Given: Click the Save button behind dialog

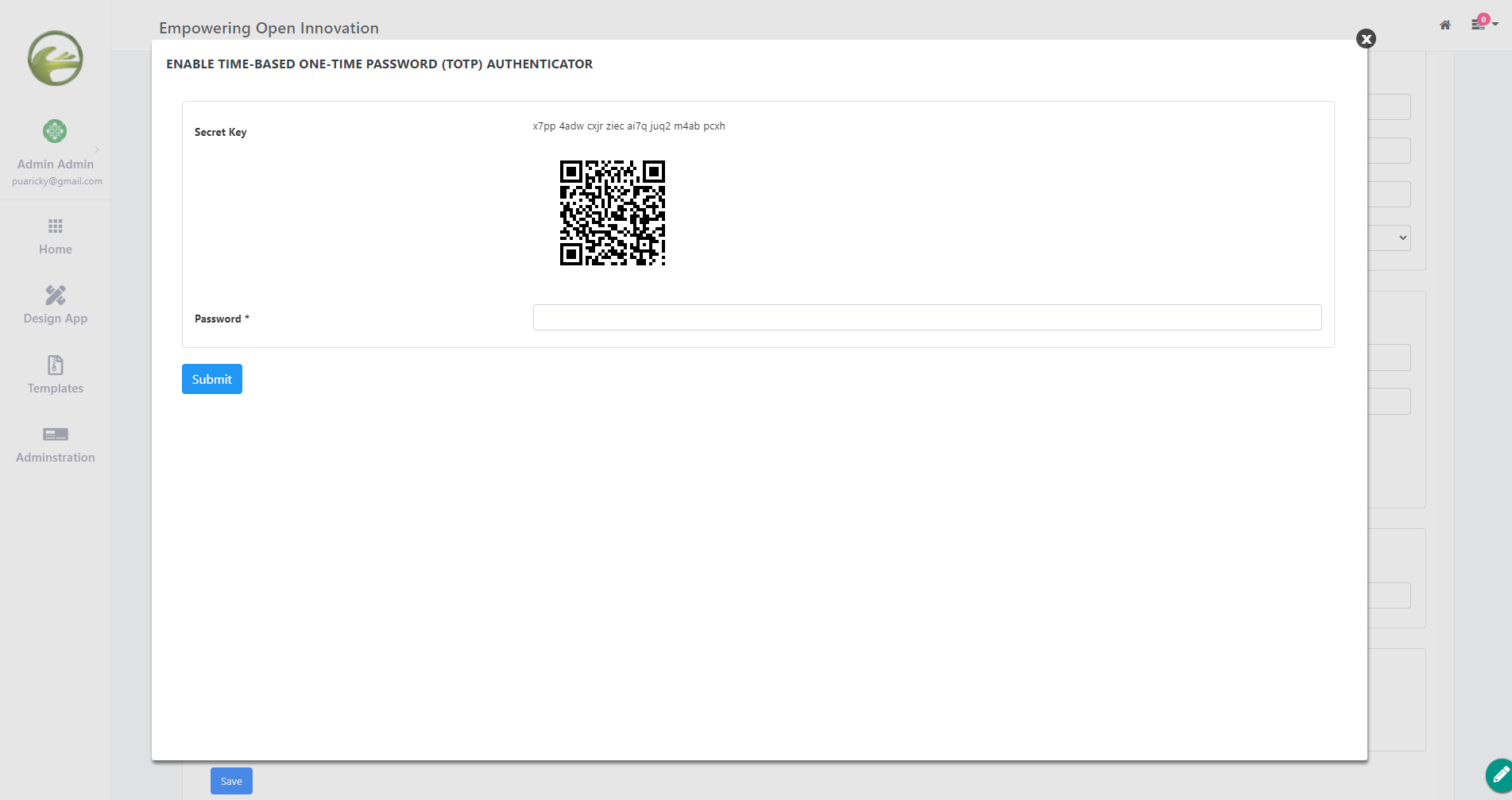Looking at the screenshot, I should (231, 781).
